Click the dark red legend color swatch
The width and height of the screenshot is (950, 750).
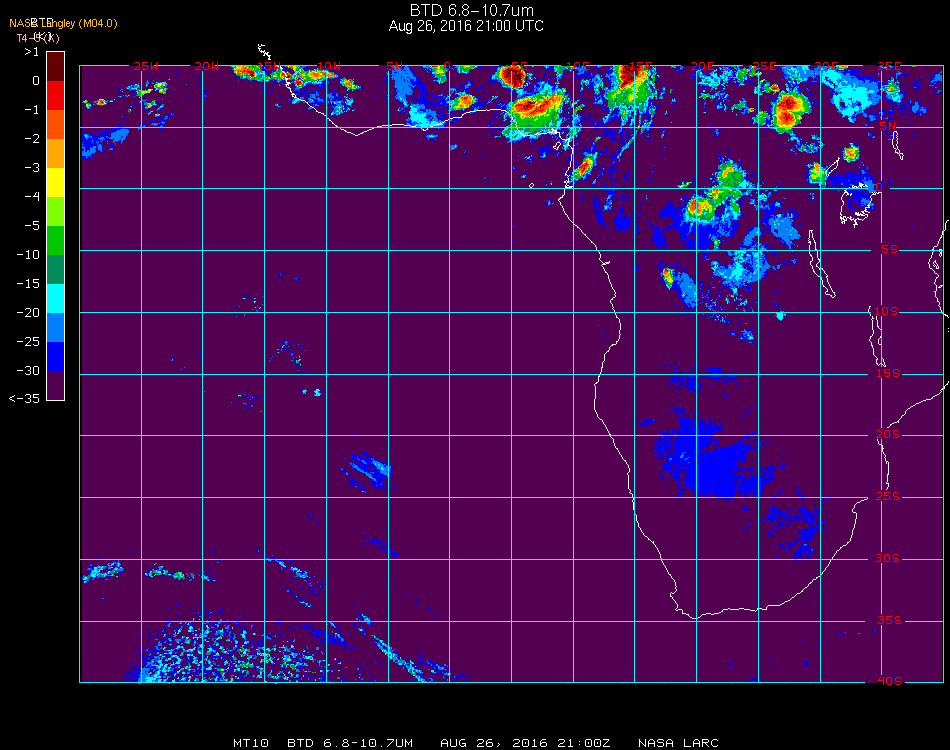click(x=56, y=67)
